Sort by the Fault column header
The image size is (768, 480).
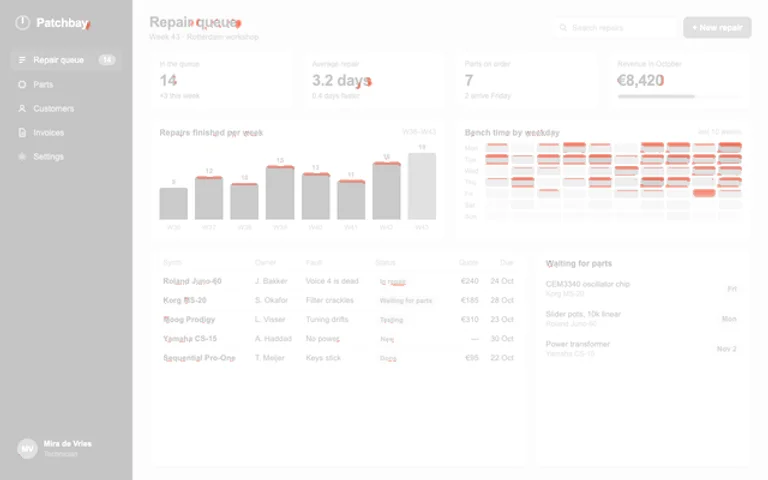(313, 263)
